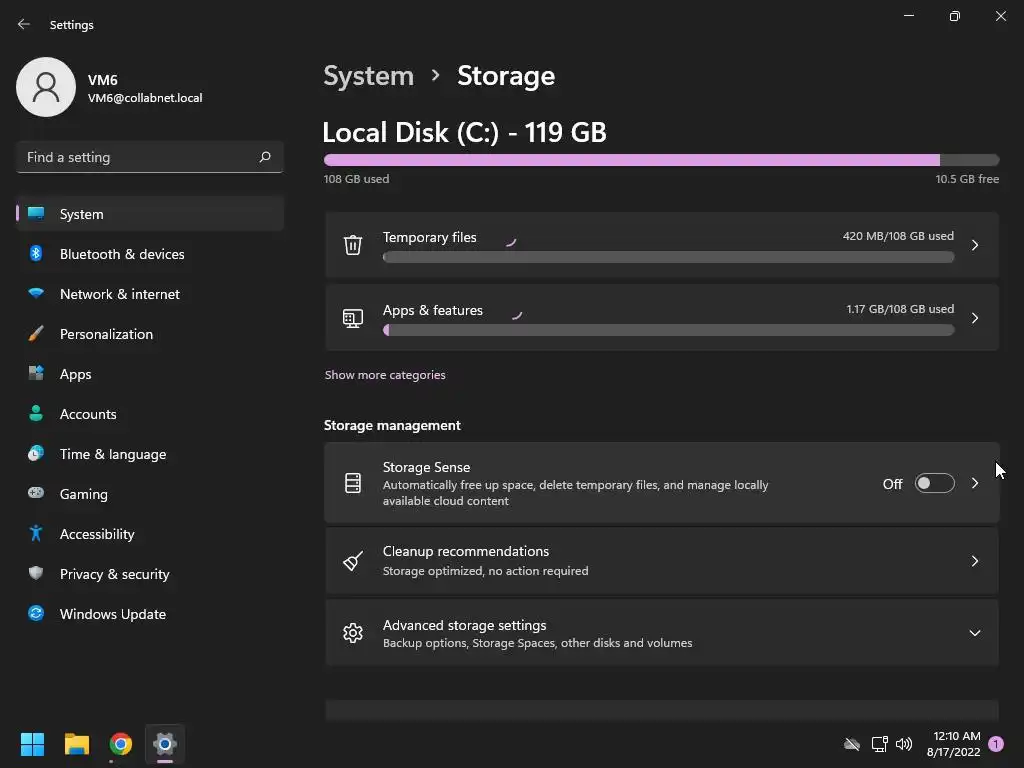The height and width of the screenshot is (768, 1024).
Task: Open File Explorer from the taskbar
Action: coord(77,744)
